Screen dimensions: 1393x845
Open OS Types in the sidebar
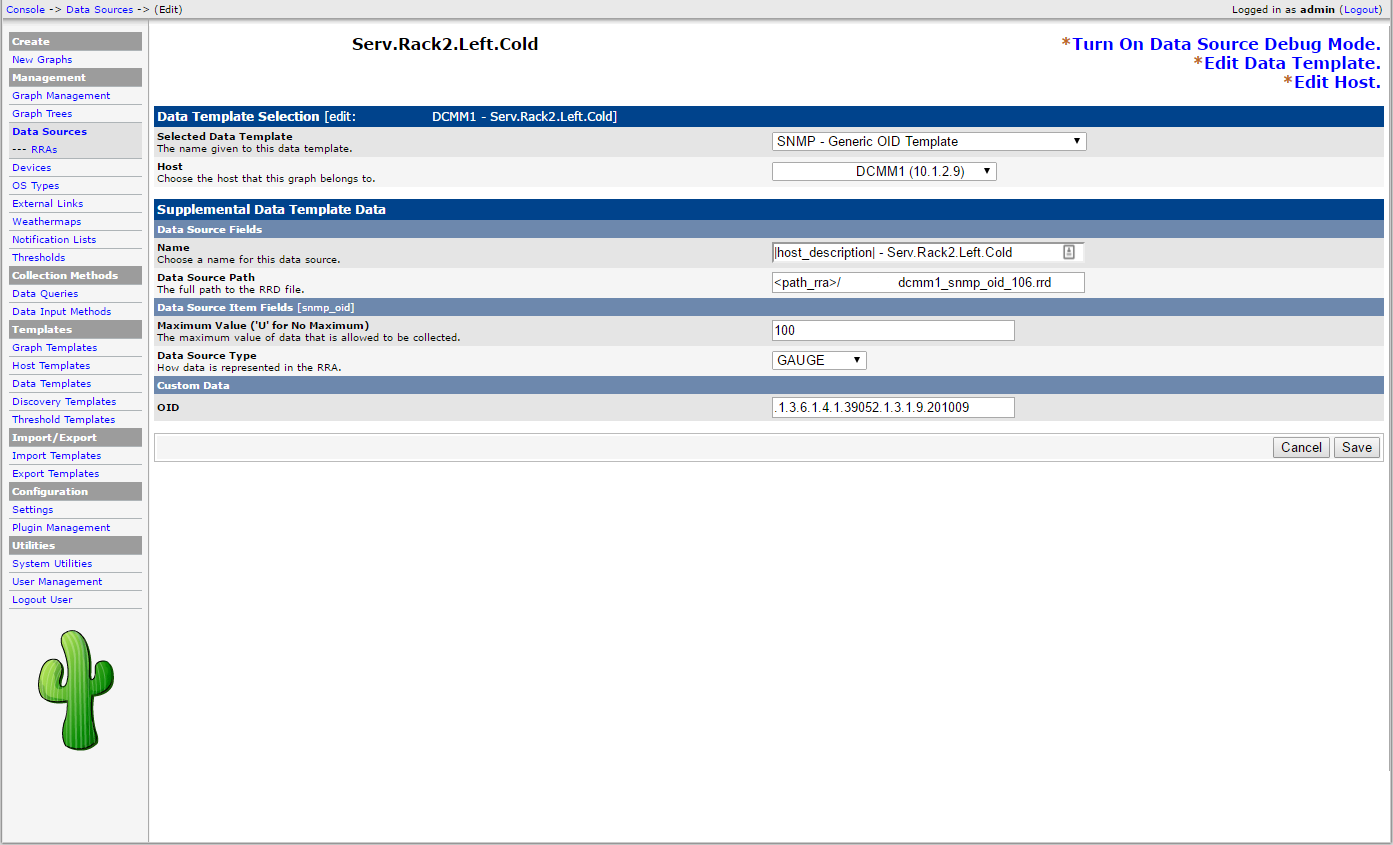[35, 186]
